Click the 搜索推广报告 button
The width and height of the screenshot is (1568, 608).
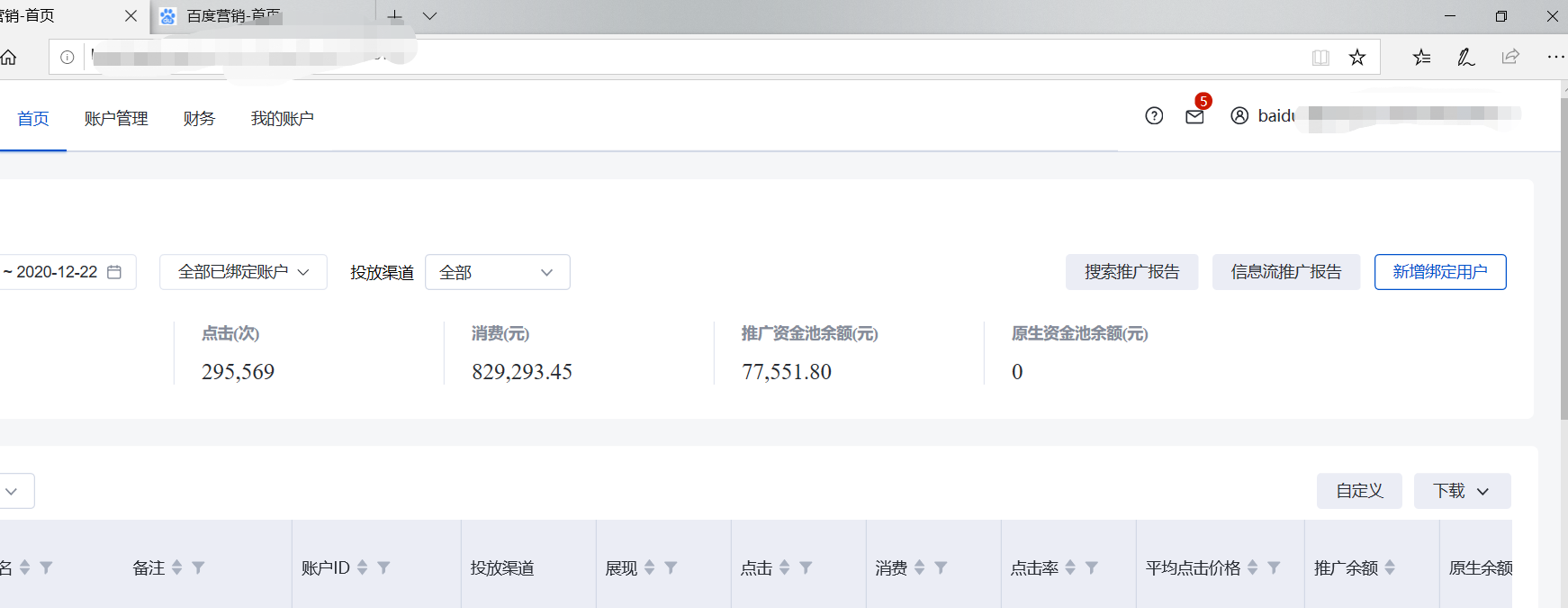pos(1131,272)
